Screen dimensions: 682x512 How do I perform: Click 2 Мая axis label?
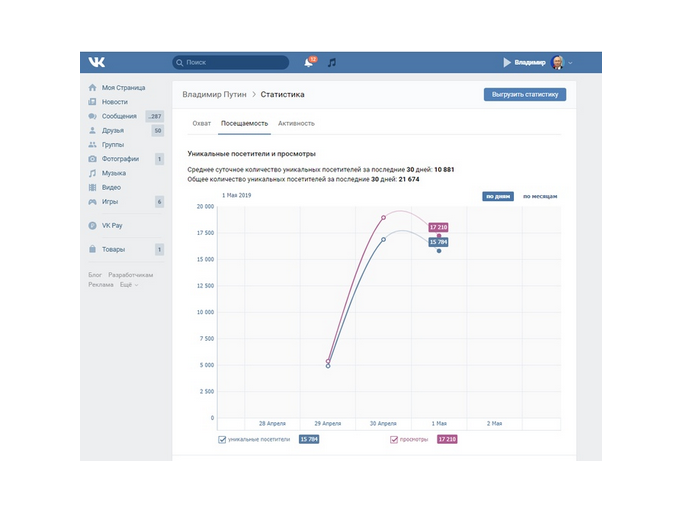(494, 423)
